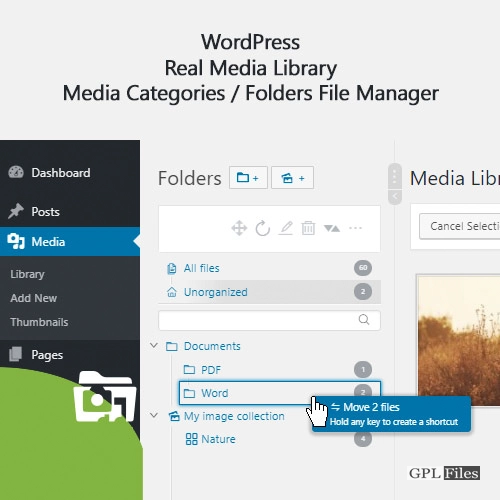Collapse the Documents folder tree
Screen dimensions: 500x500
click(x=154, y=345)
